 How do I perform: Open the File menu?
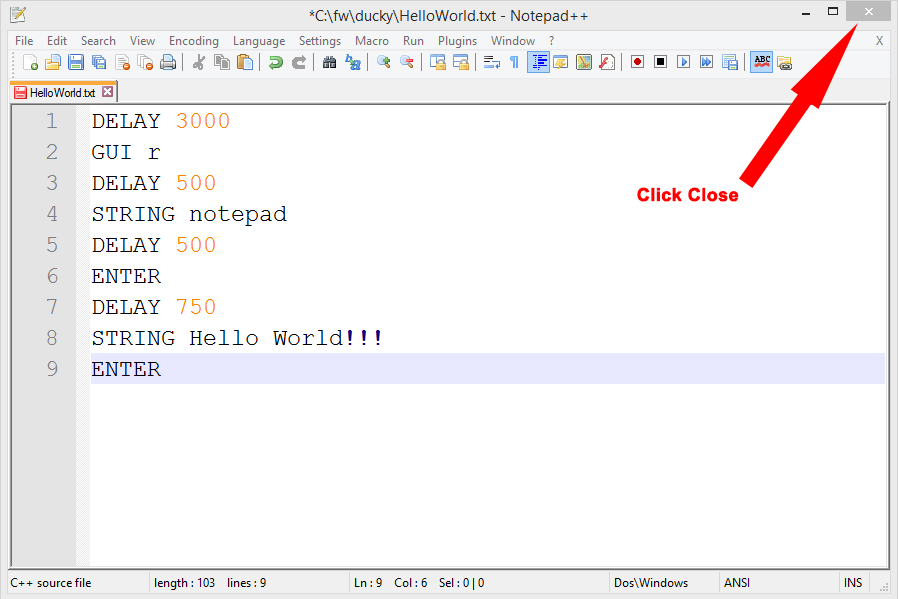(x=24, y=41)
